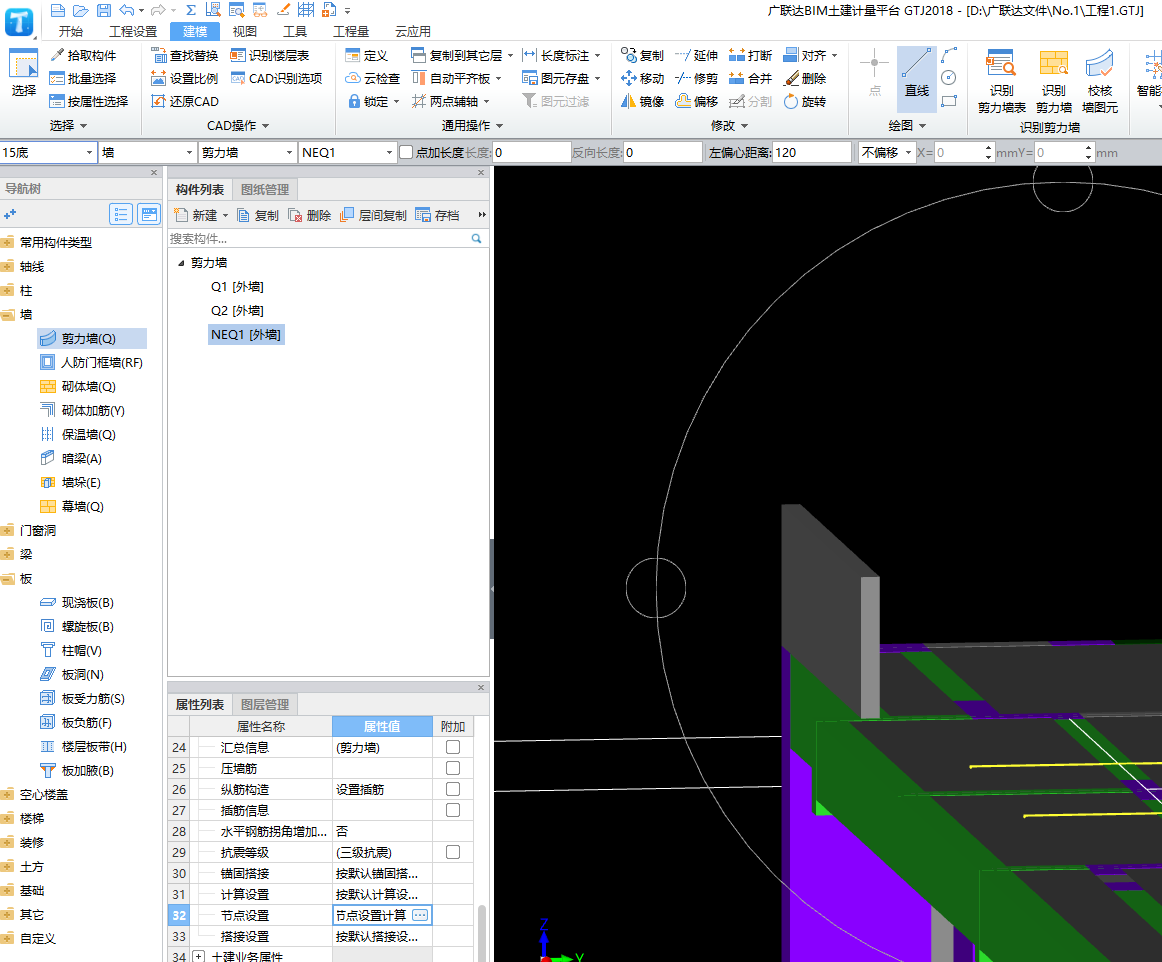Click the 延伸 extend tool
This screenshot has height=962, width=1162.
[697, 56]
